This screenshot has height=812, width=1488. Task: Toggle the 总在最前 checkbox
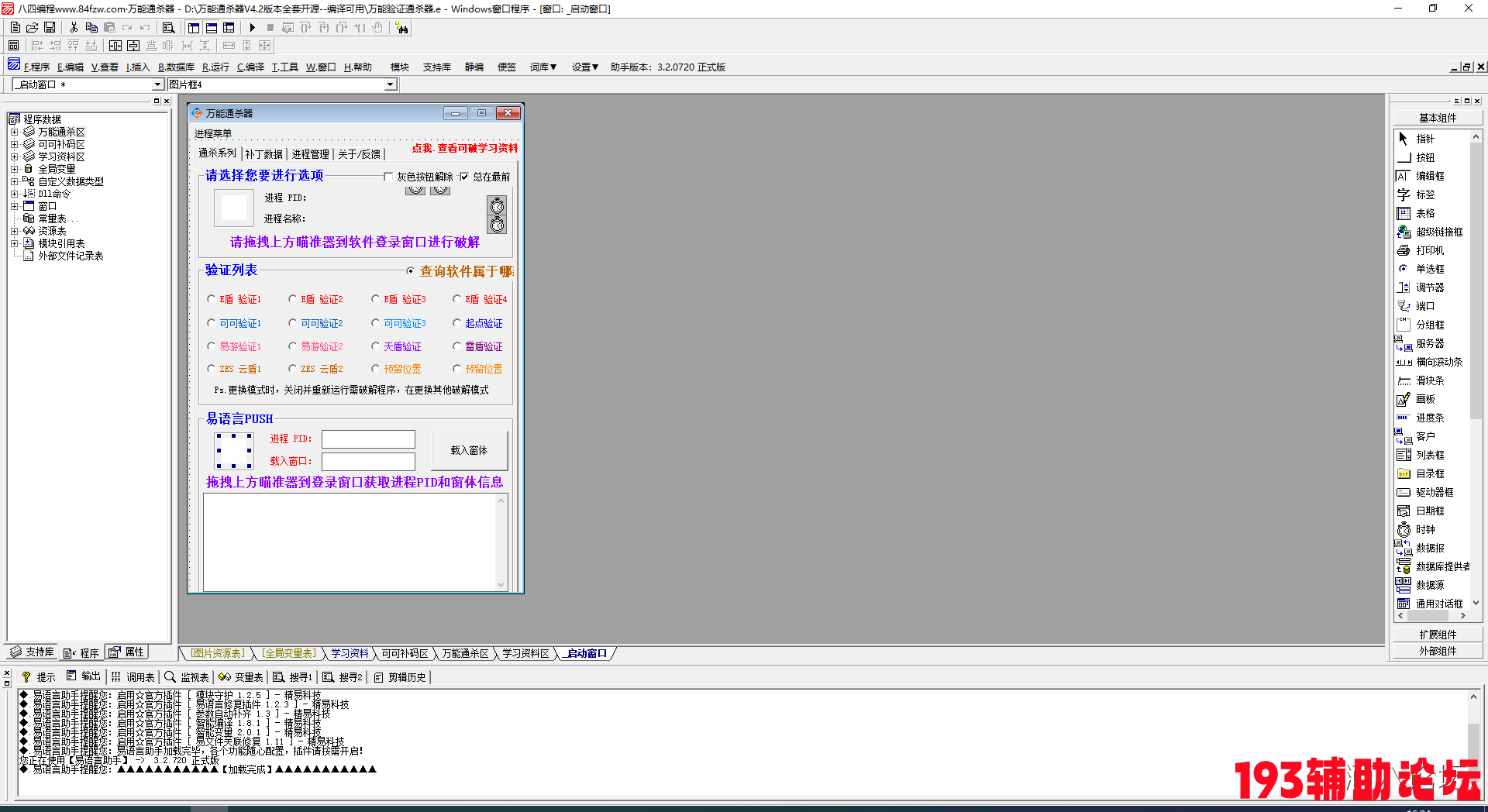pos(464,177)
